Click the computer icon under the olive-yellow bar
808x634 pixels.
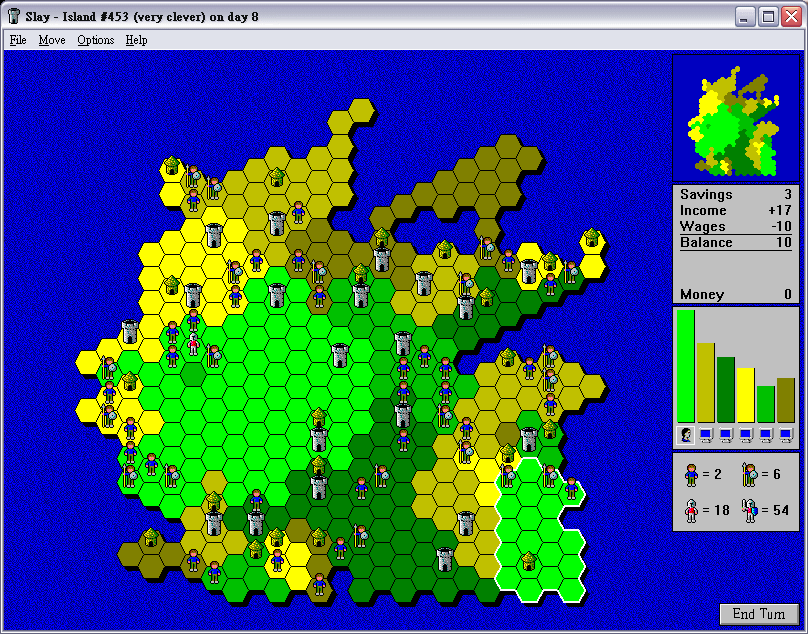coord(706,436)
